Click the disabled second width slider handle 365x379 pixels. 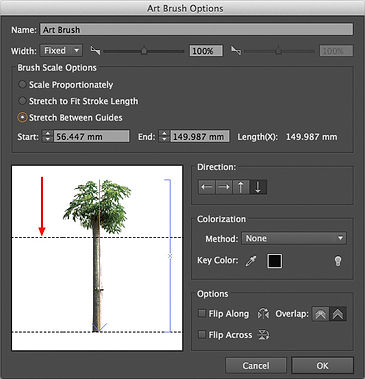(x=279, y=51)
